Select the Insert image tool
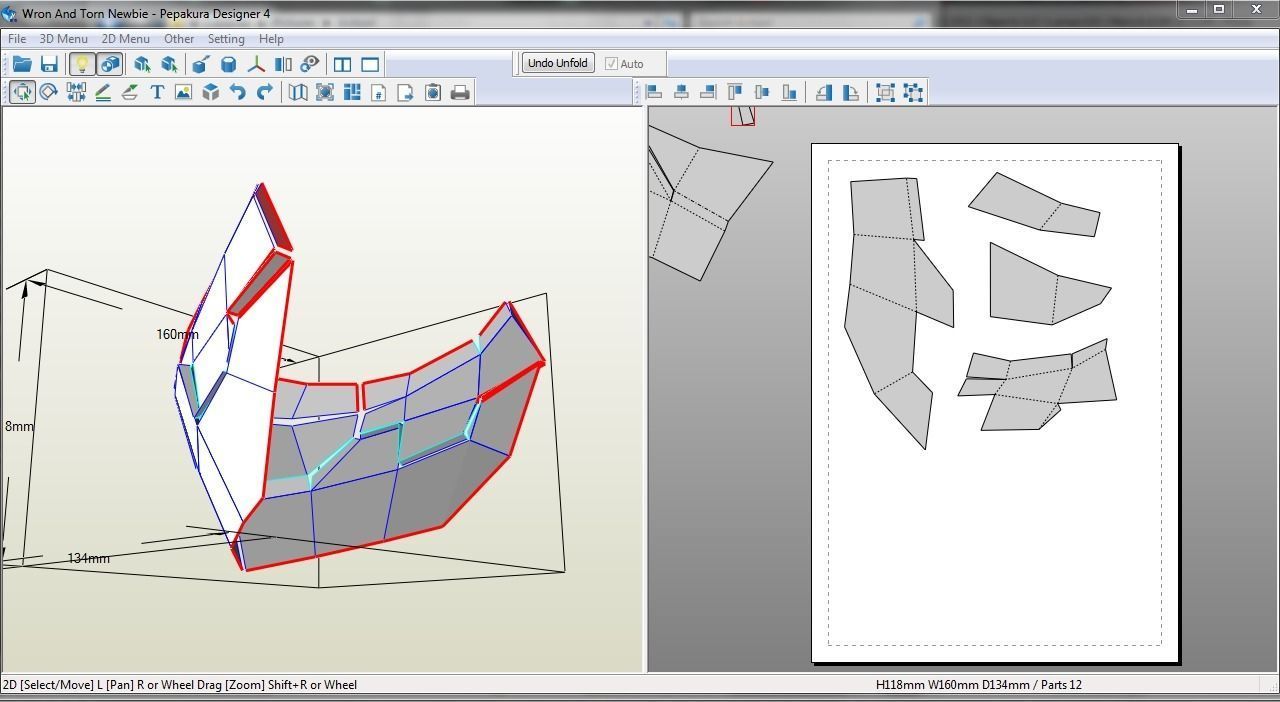This screenshot has height=702, width=1280. point(183,92)
